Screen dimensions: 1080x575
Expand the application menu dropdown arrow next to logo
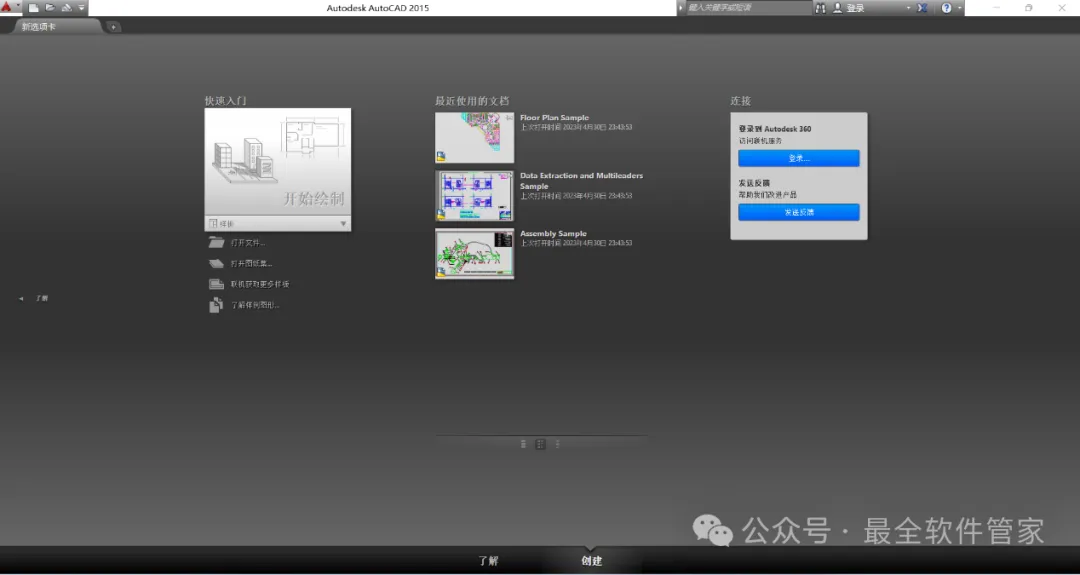(19, 6)
